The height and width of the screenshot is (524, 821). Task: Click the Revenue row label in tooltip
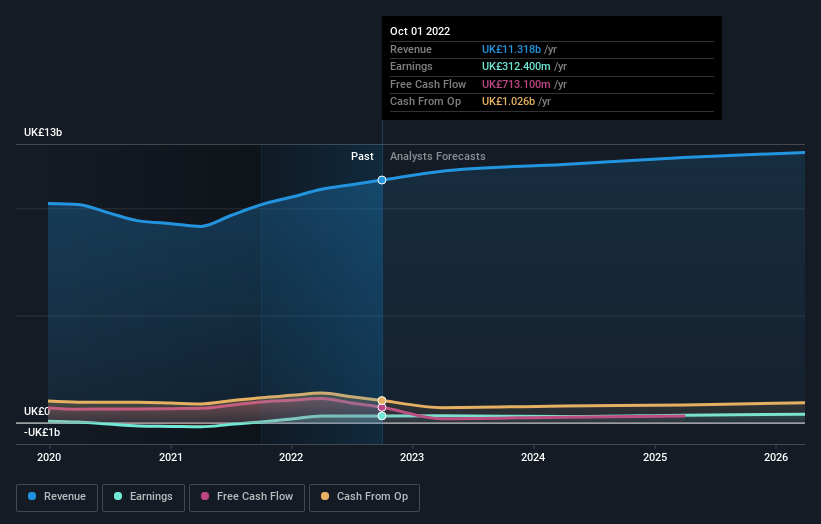coord(411,49)
